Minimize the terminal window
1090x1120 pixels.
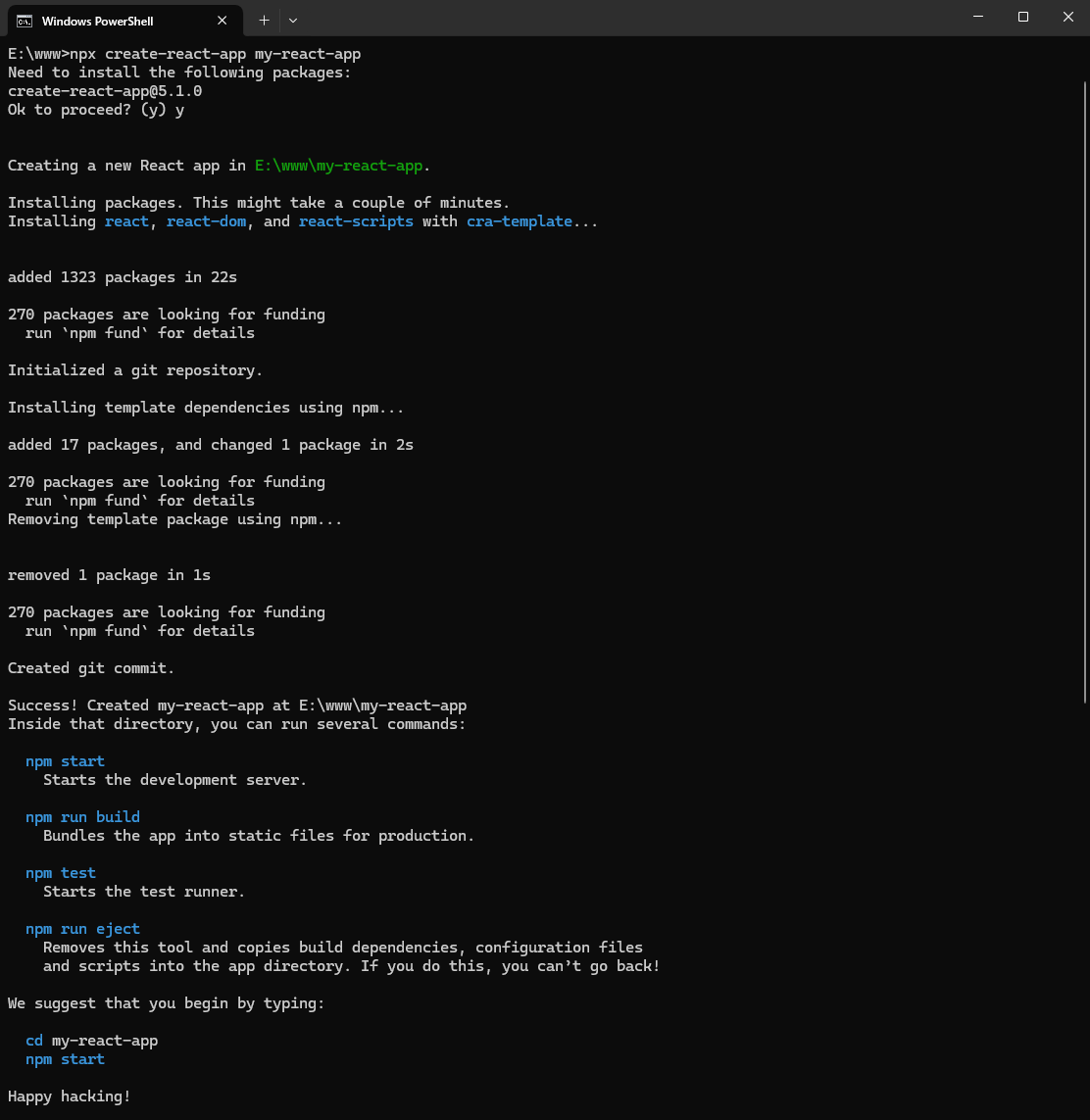pos(978,17)
